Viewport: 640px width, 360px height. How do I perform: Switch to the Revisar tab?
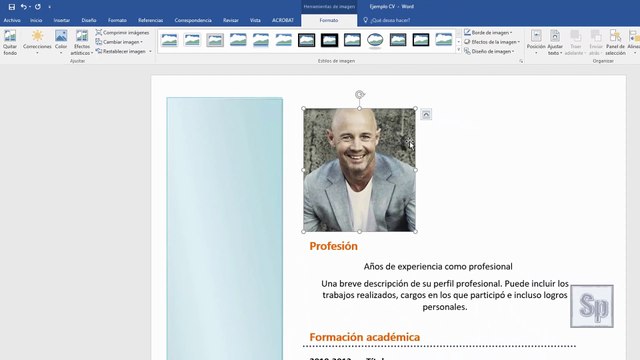(231, 20)
